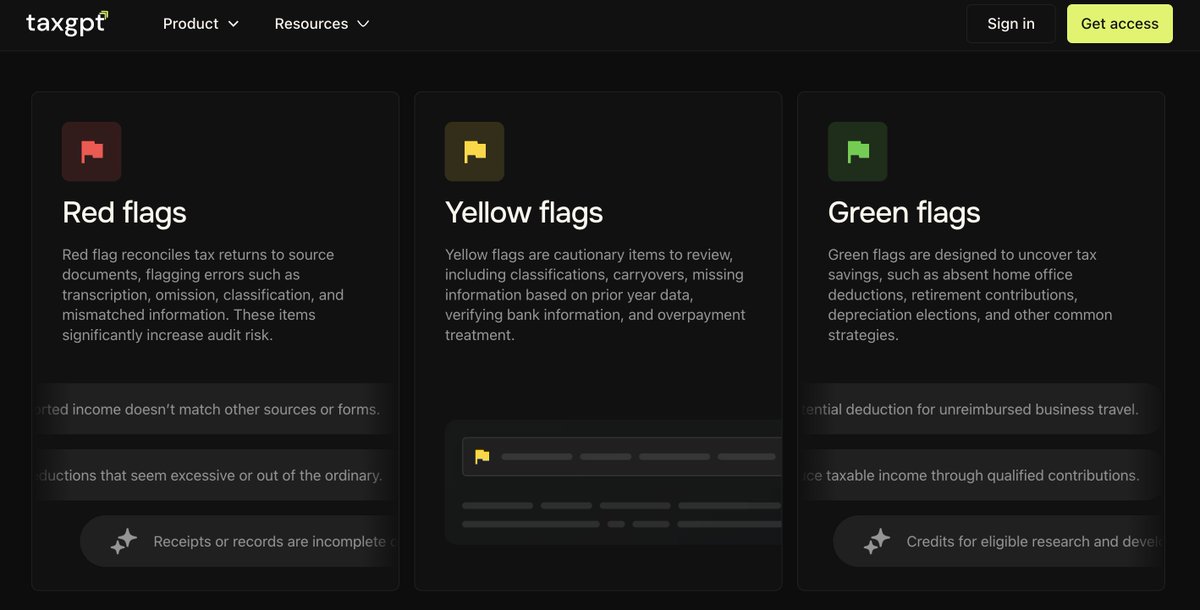The image size is (1200, 610).
Task: Select pill 'taxable income through qualified contributions'
Action: 981,475
